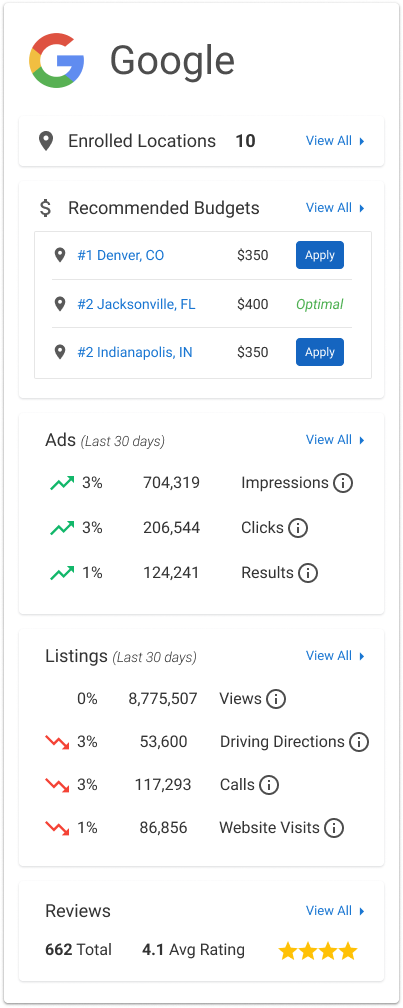403x1008 pixels.
Task: Click the Enrolled Locations pin icon
Action: 46,141
